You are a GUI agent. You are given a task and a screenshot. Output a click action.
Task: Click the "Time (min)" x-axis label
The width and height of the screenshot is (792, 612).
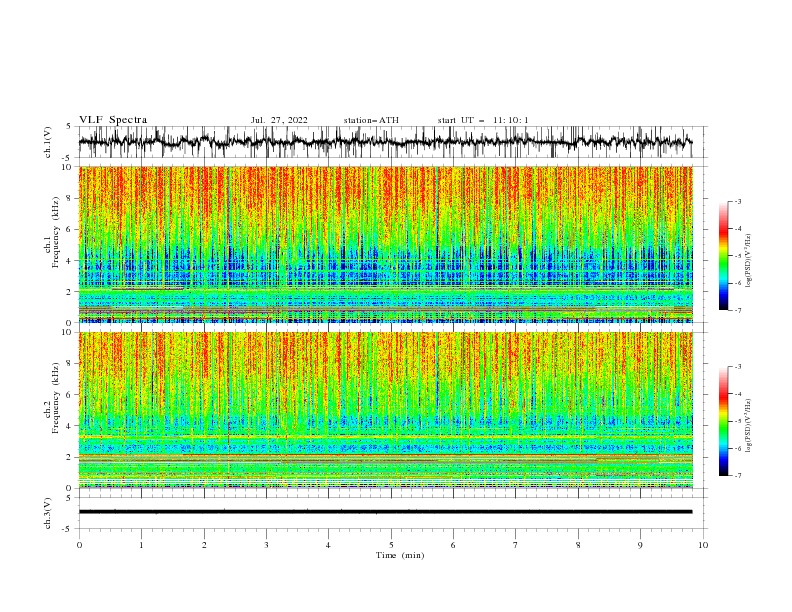tap(400, 555)
